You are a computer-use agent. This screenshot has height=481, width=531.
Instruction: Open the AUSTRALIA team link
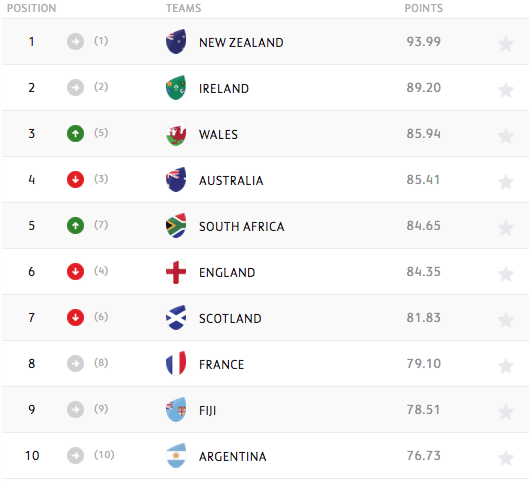[x=231, y=181]
